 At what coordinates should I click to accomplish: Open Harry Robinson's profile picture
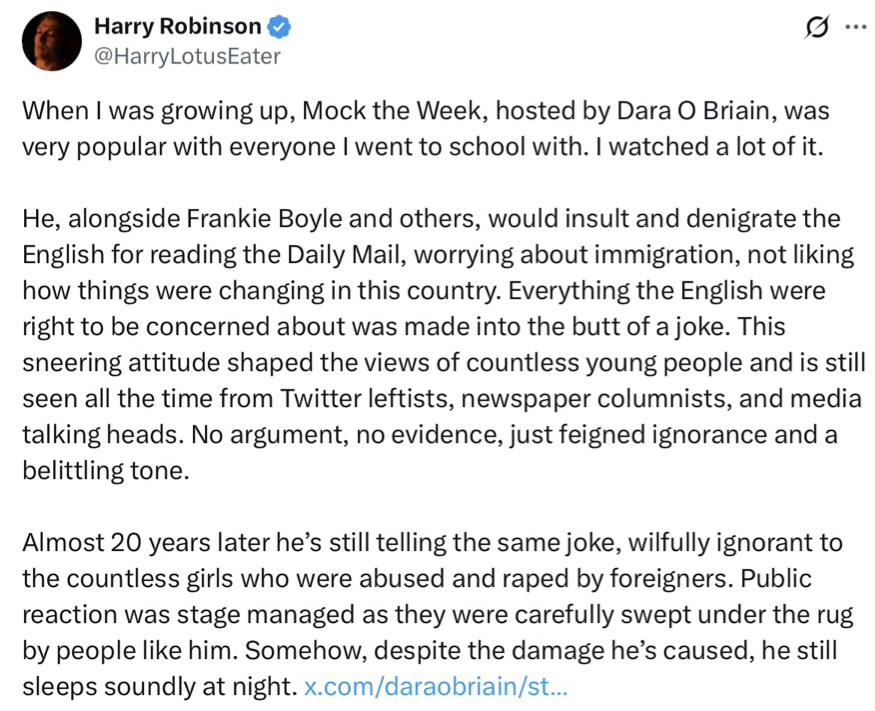(51, 41)
